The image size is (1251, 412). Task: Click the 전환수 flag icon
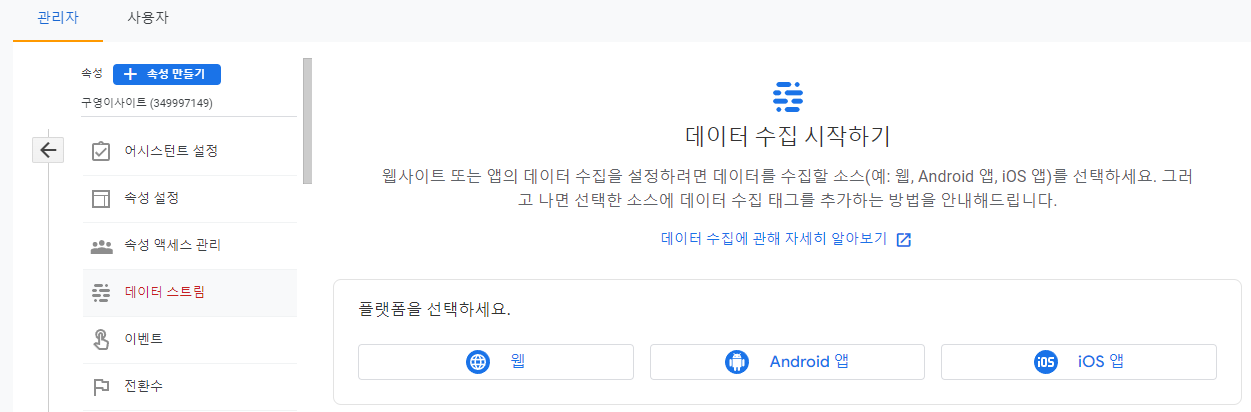pyautogui.click(x=101, y=386)
